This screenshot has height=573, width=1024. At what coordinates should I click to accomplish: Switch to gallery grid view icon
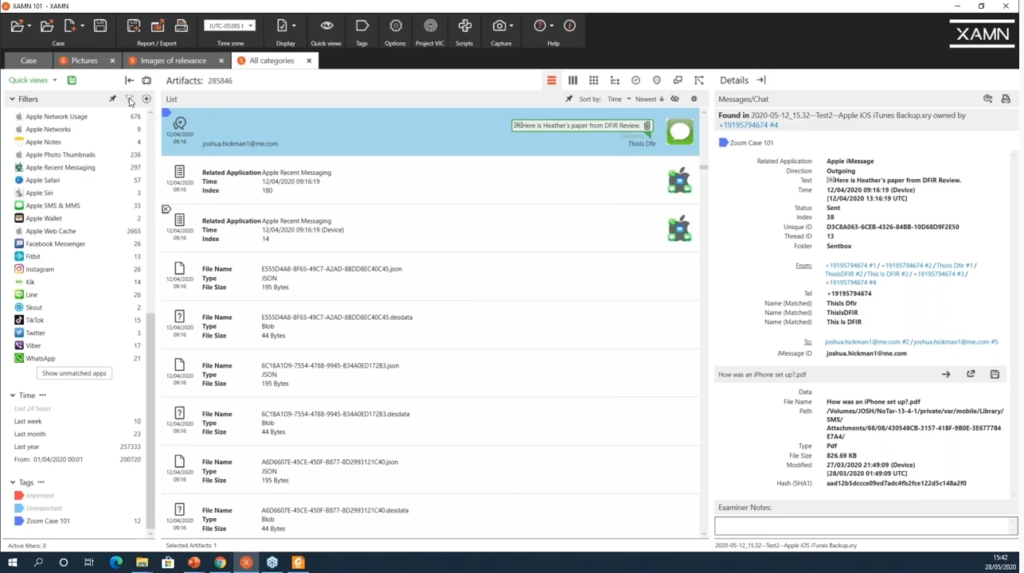[594, 80]
